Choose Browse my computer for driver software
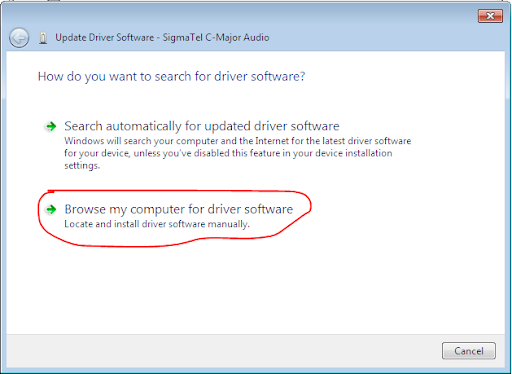This screenshot has height=374, width=512. coord(179,209)
